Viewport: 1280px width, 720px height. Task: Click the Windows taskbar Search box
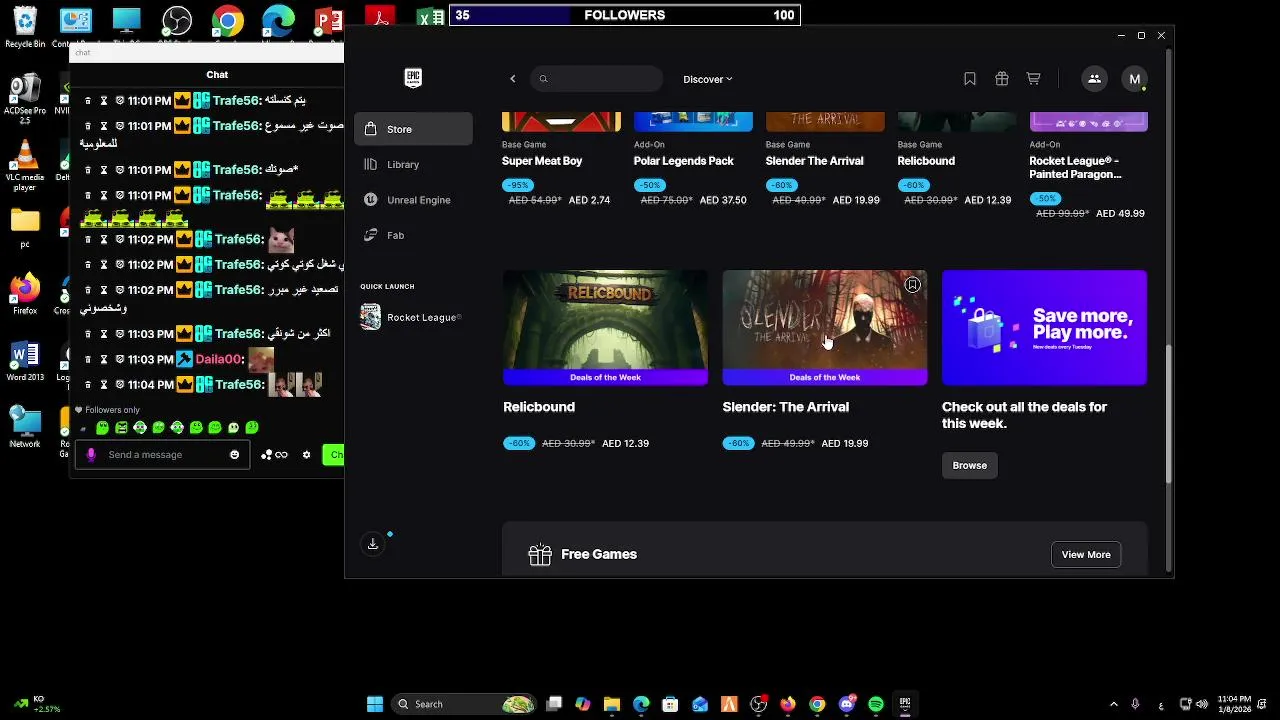tap(464, 704)
